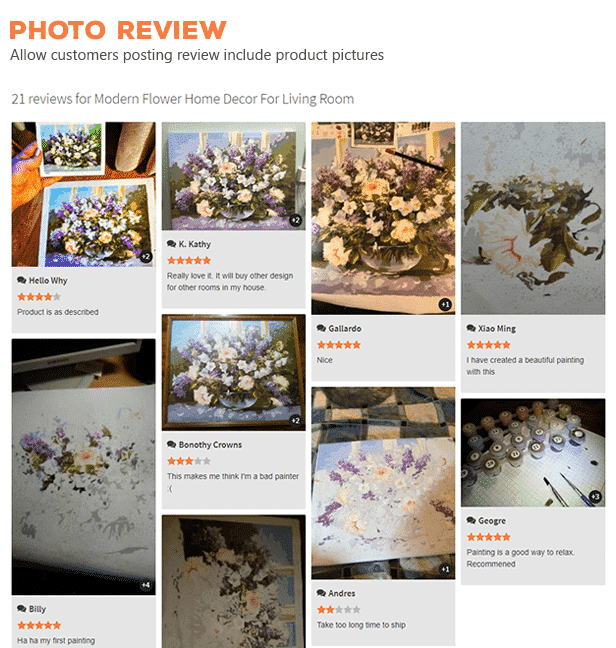The width and height of the screenshot is (616, 648).
Task: Open Bonothy Crowns' framed painting photo
Action: point(233,372)
